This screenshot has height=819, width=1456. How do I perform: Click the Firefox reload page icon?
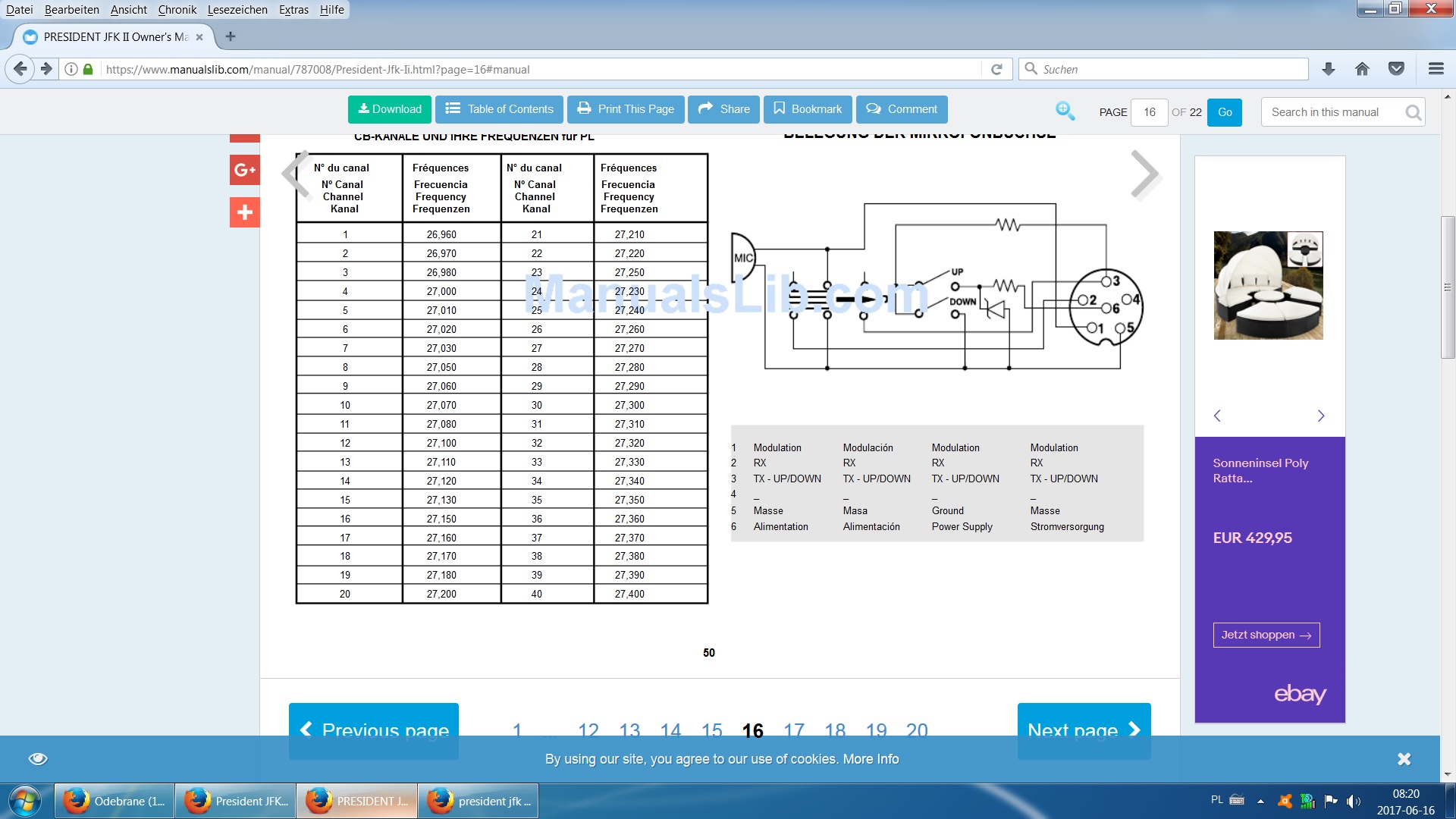[996, 69]
